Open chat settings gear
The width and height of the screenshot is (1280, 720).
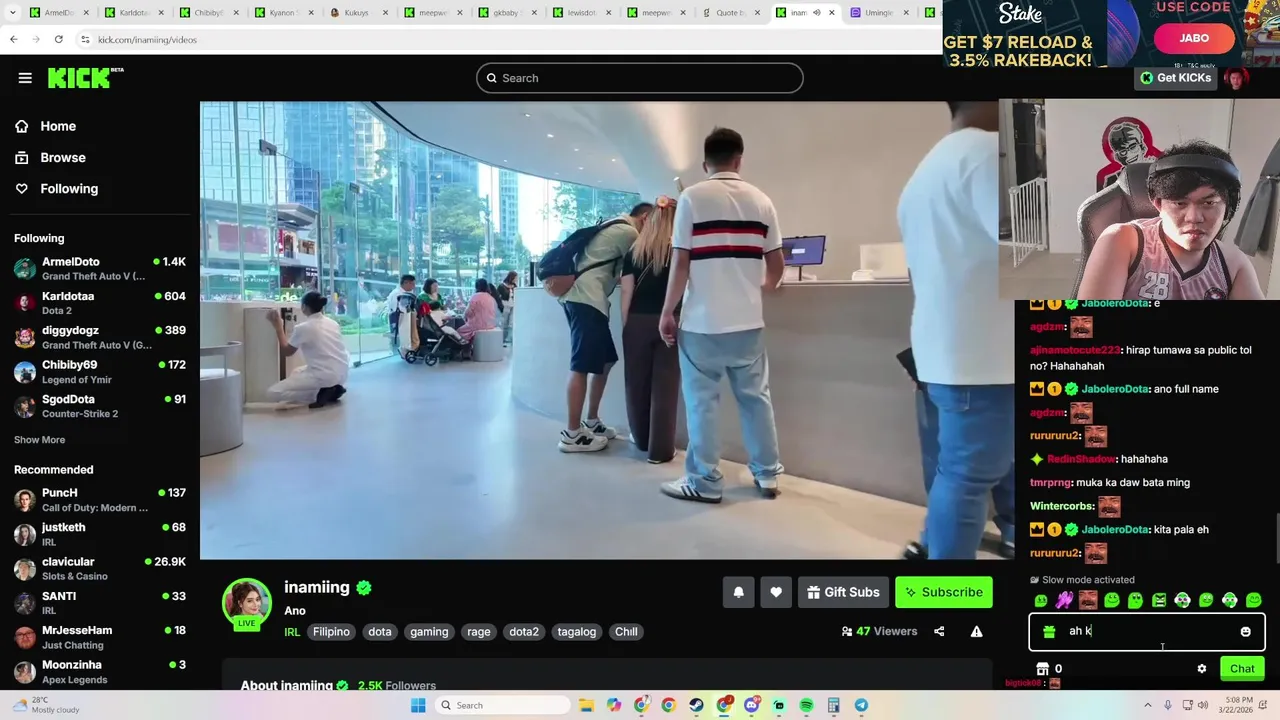[1202, 669]
